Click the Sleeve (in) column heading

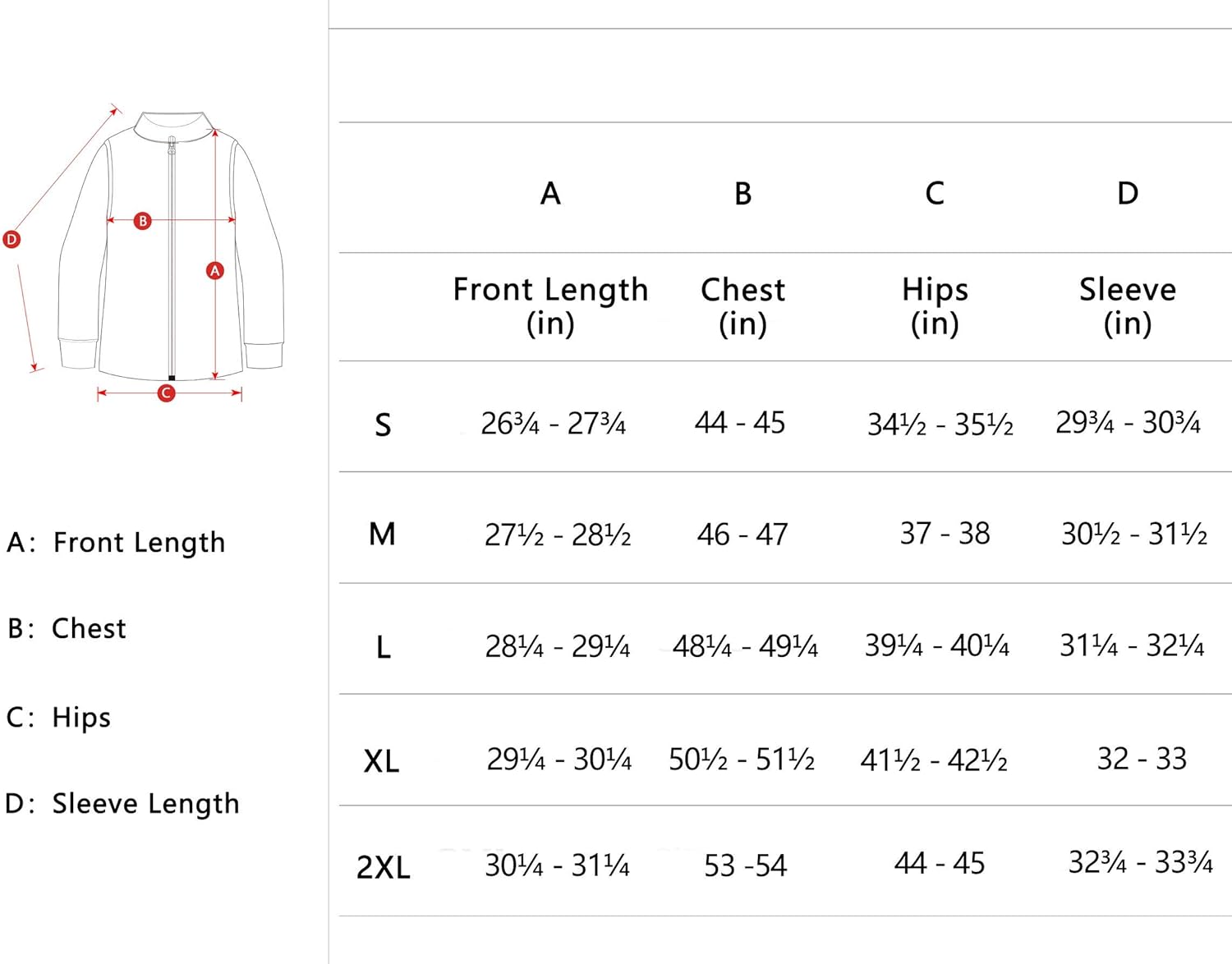[1128, 305]
